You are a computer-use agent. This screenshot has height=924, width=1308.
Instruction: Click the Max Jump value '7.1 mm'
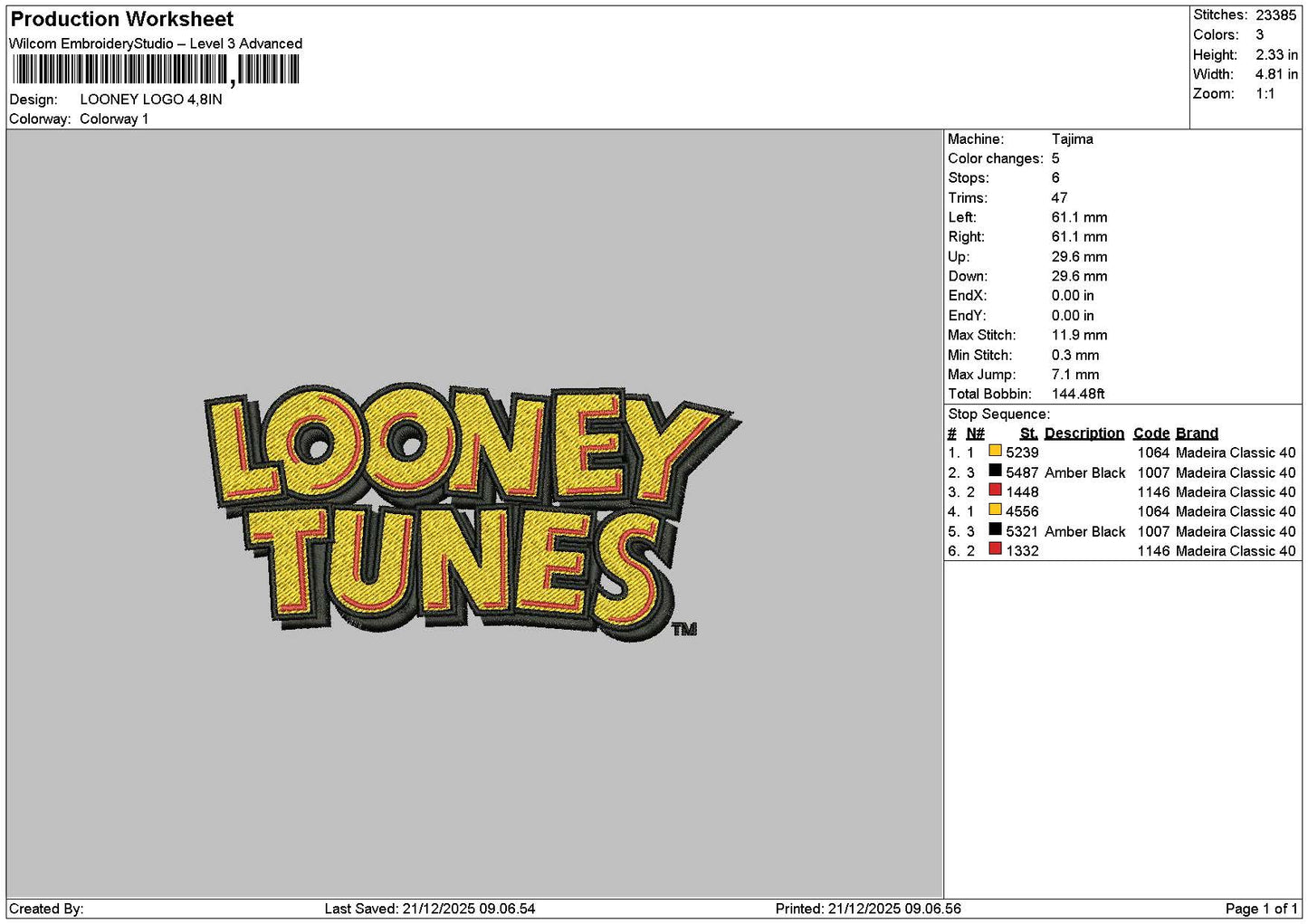point(1075,375)
